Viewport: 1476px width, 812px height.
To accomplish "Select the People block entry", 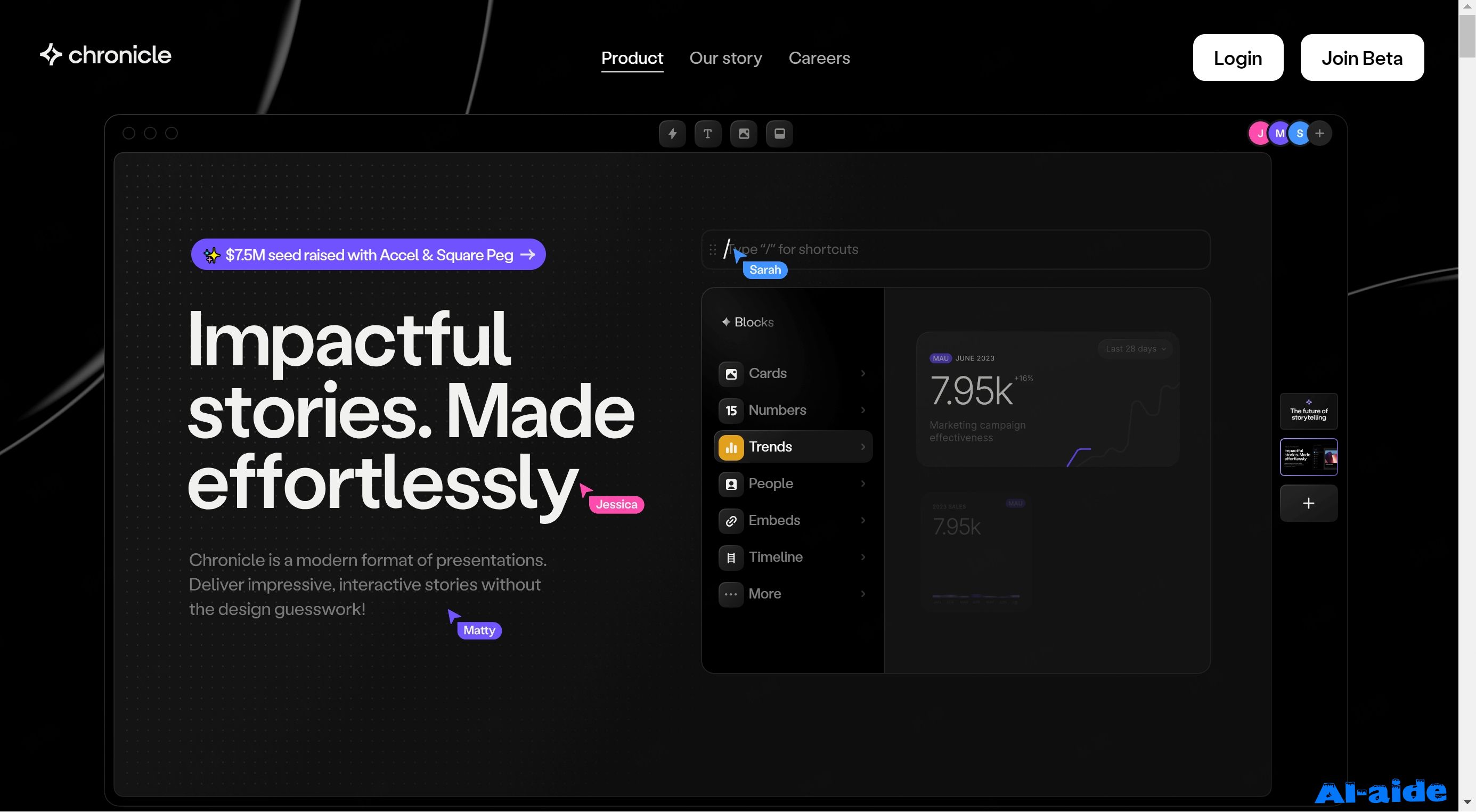I will 793,483.
